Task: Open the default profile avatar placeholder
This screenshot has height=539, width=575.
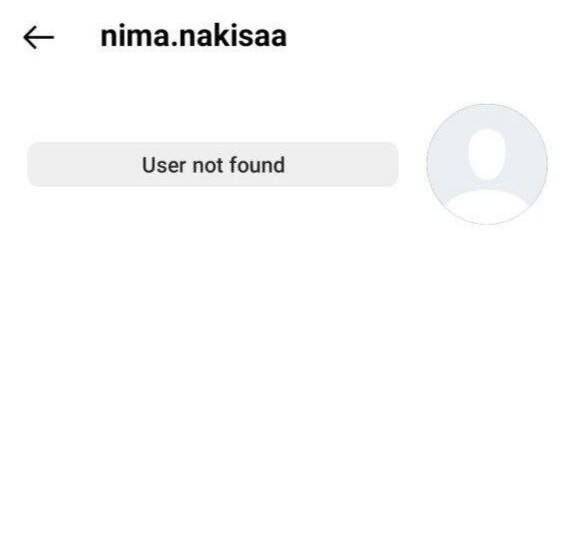Action: [x=487, y=164]
